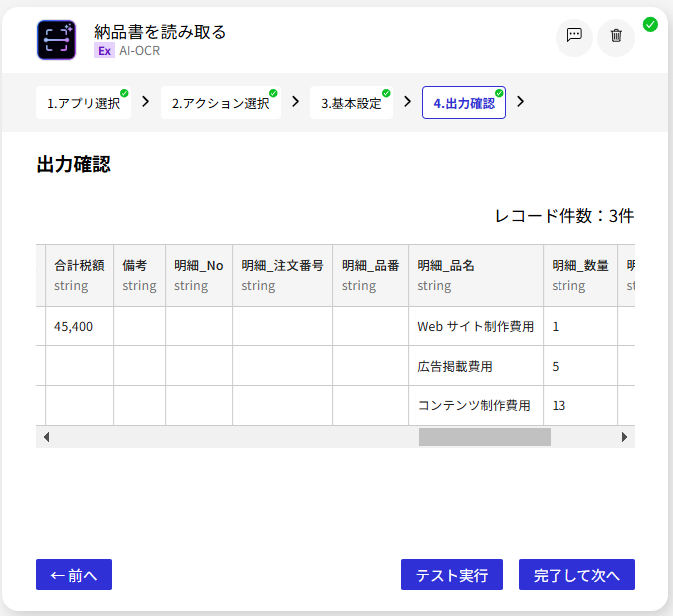Go to step 2.アクション選択
The width and height of the screenshot is (673, 616).
221,103
